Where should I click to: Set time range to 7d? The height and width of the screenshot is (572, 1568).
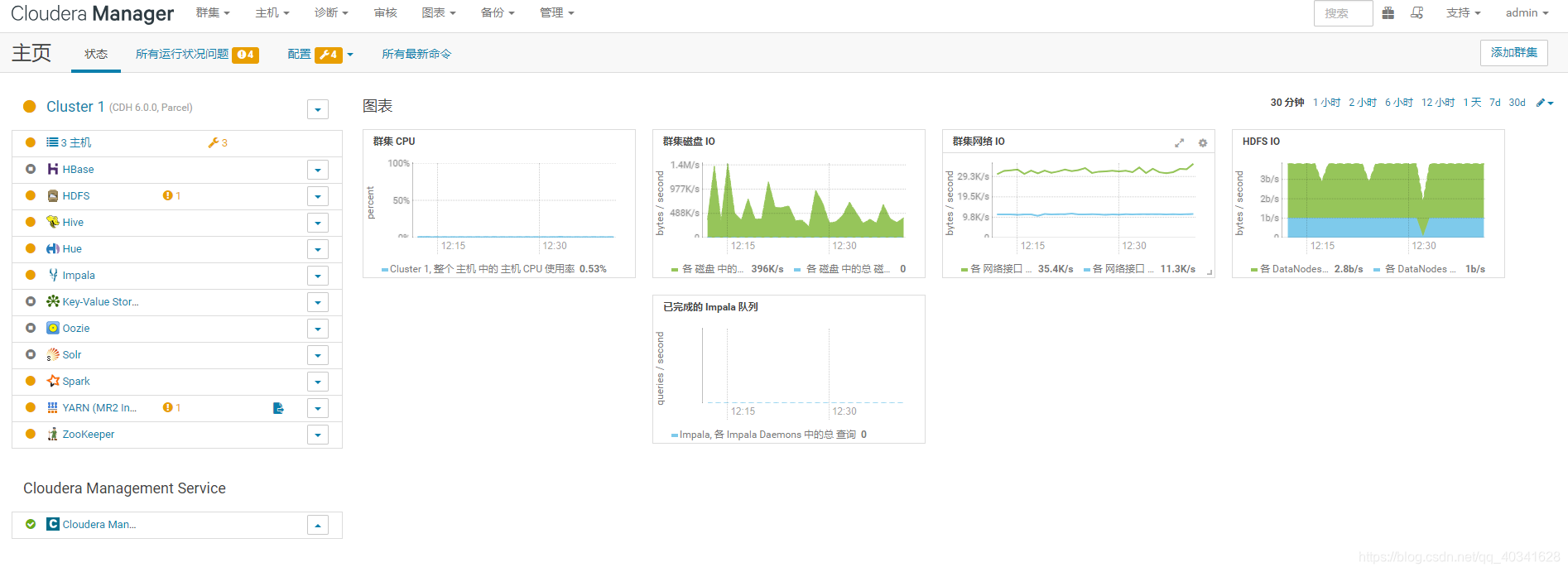click(1494, 103)
